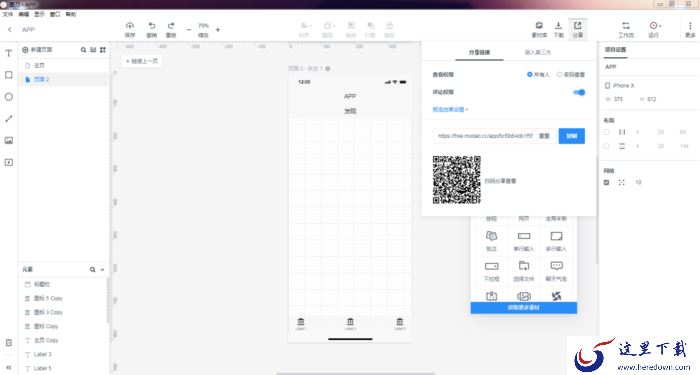Enable the row layout checkbox
The width and height of the screenshot is (700, 375).
[606, 146]
